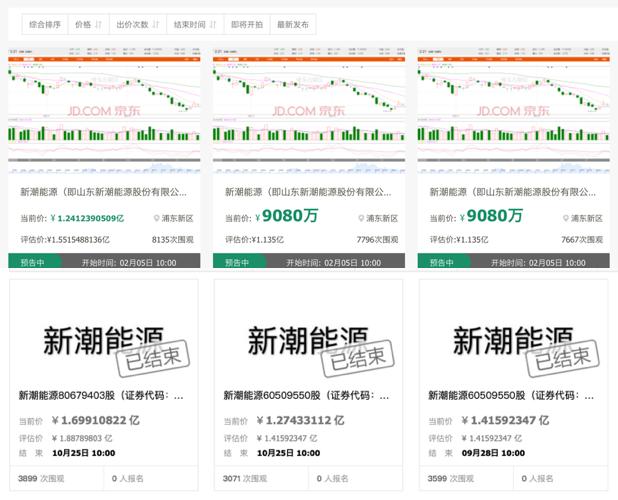618x500 pixels.
Task: Open the ended listing image ending 09月28日
Action: click(514, 341)
